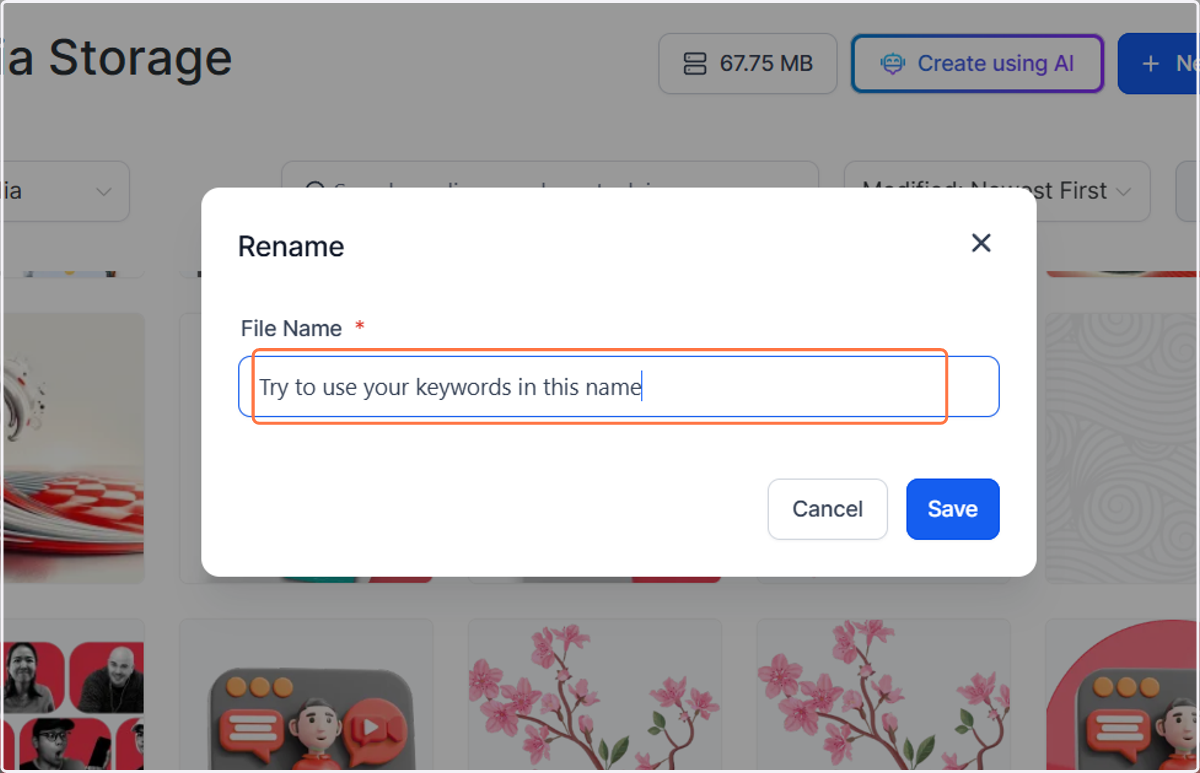Open Create using AI
The image size is (1200, 773).
(977, 64)
